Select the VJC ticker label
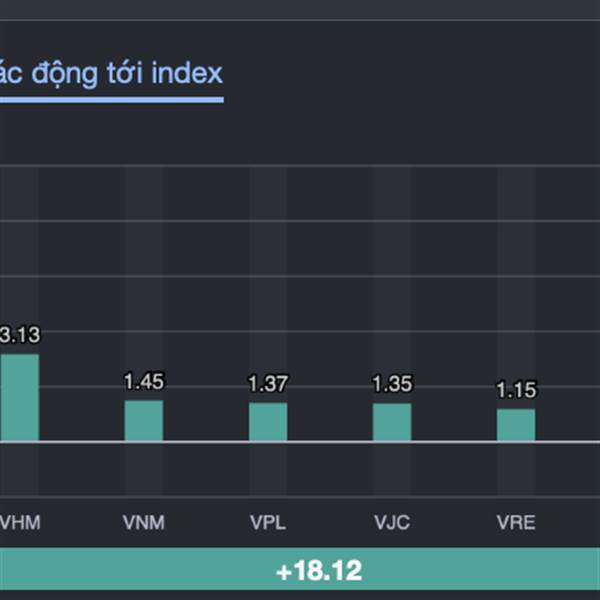The height and width of the screenshot is (600, 600). point(392,522)
